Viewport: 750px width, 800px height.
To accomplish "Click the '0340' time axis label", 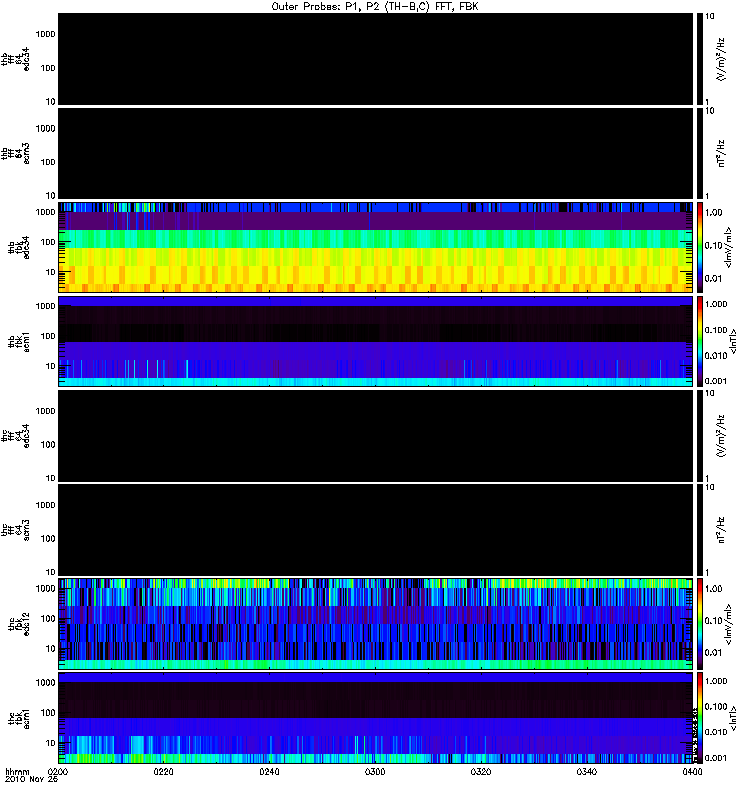I will [x=587, y=772].
